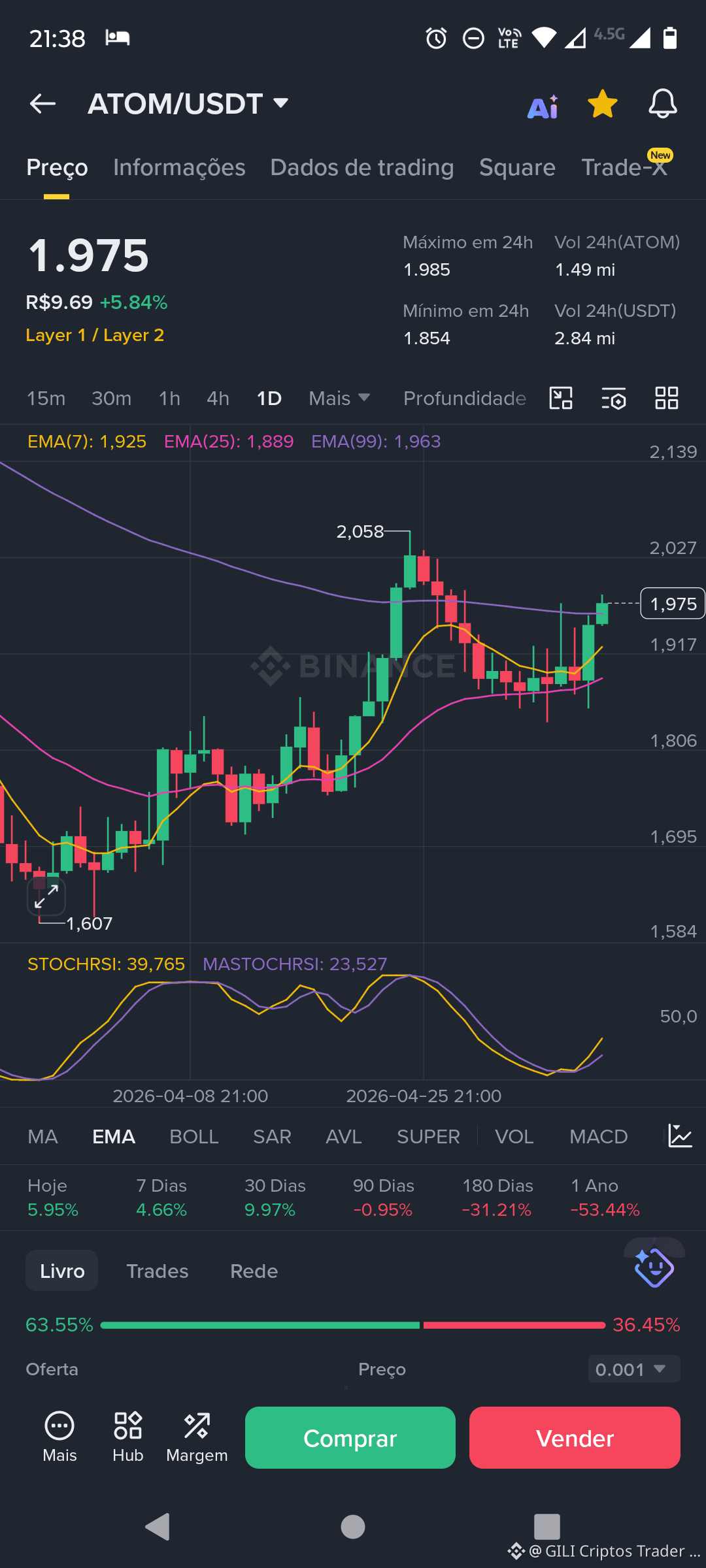
Task: Enable the MA indicator
Action: pos(43,1137)
